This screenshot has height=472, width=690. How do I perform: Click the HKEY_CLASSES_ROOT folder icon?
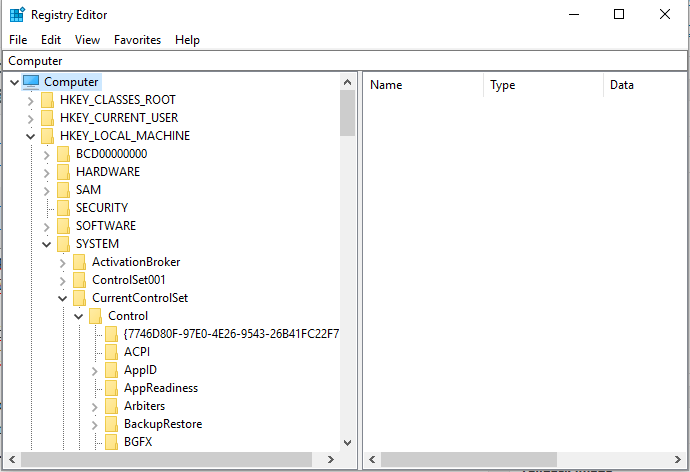(48, 100)
